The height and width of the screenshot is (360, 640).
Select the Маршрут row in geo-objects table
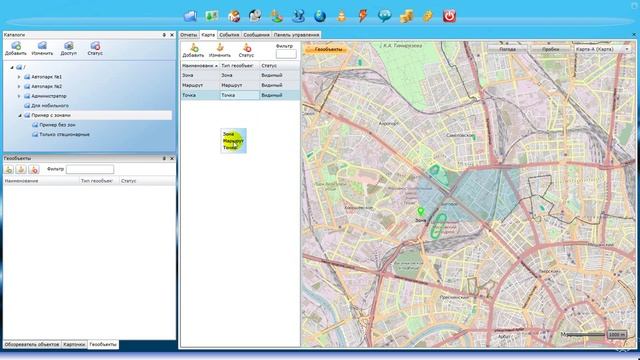click(x=240, y=85)
